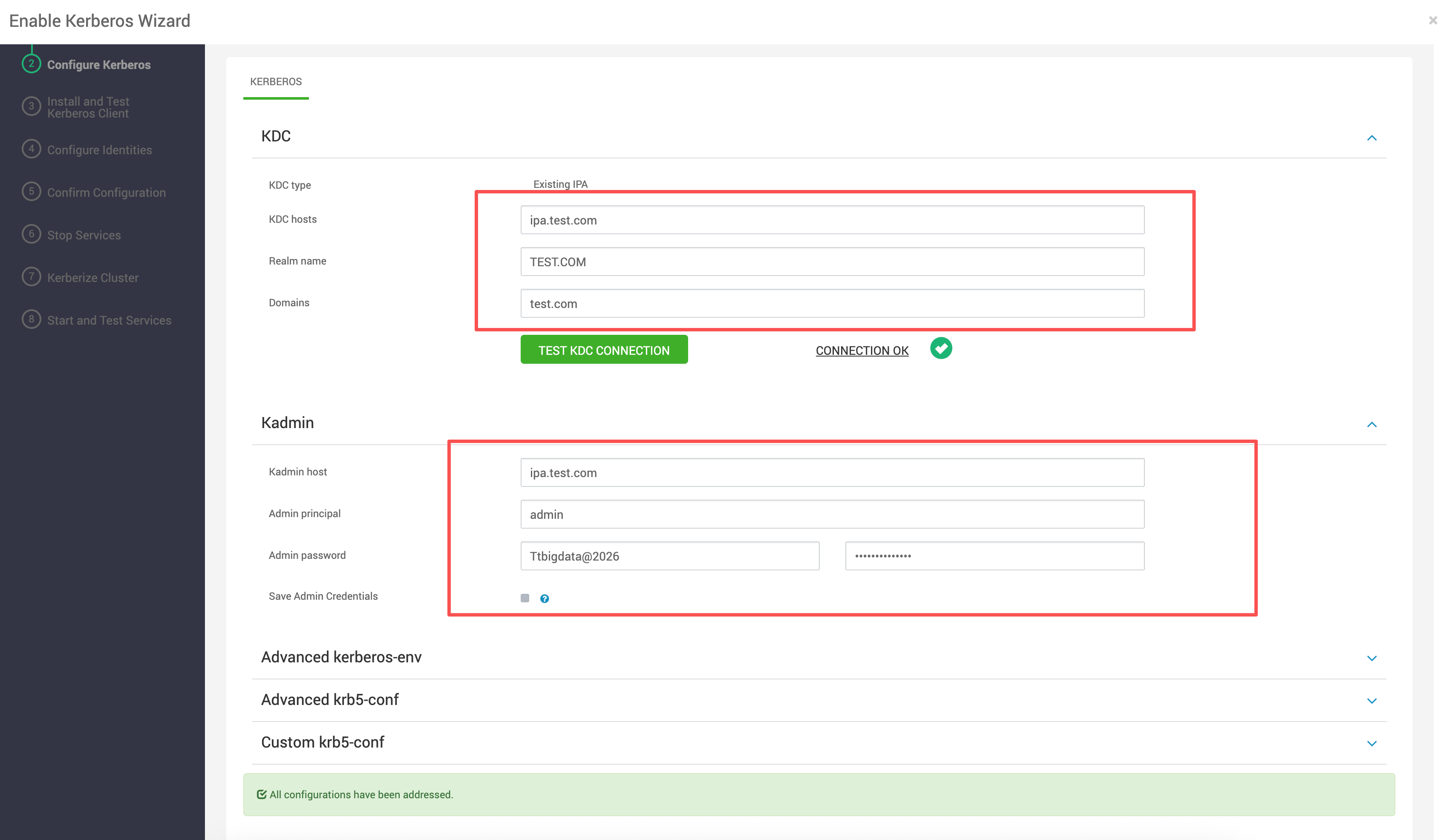Click the green connection OK checkmark icon
Screen dimensions: 1441x840
pyautogui.click(x=941, y=348)
